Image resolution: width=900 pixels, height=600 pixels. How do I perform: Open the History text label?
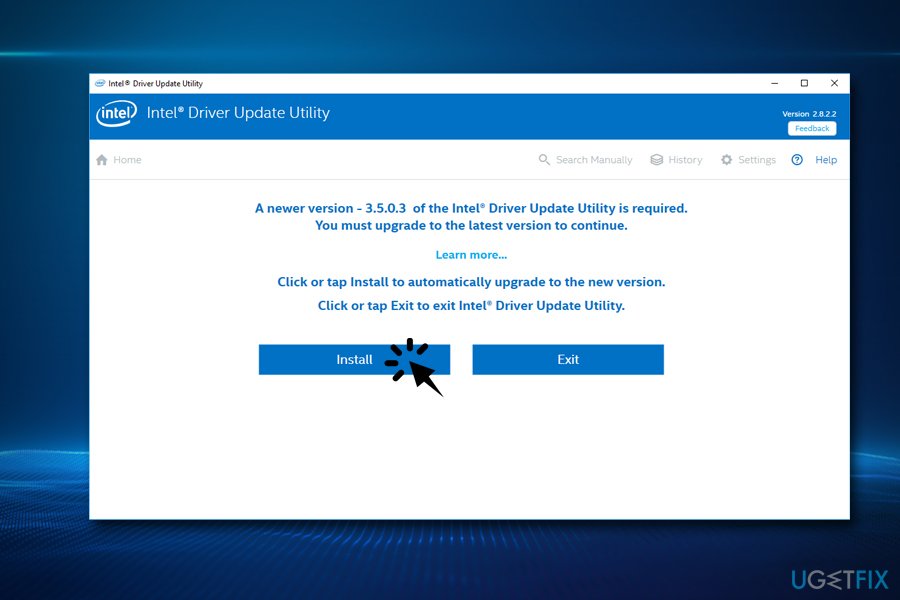point(685,160)
